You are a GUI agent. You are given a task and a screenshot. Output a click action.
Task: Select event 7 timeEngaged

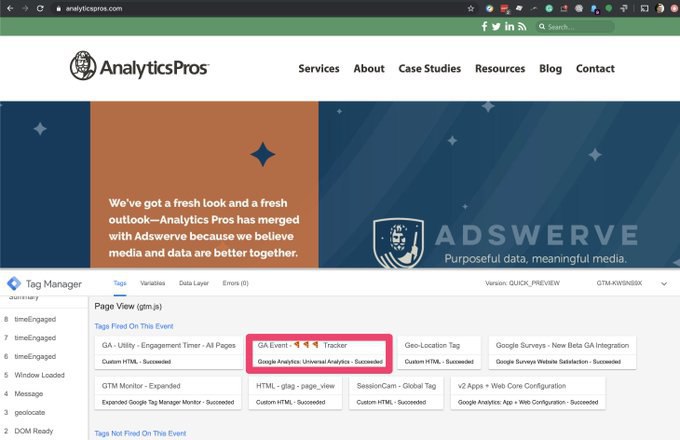click(35, 338)
